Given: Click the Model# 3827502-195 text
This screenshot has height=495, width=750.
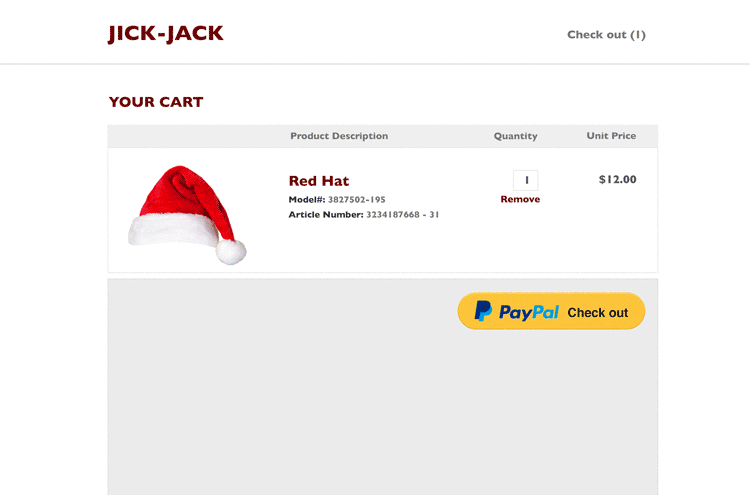Looking at the screenshot, I should click(337, 199).
